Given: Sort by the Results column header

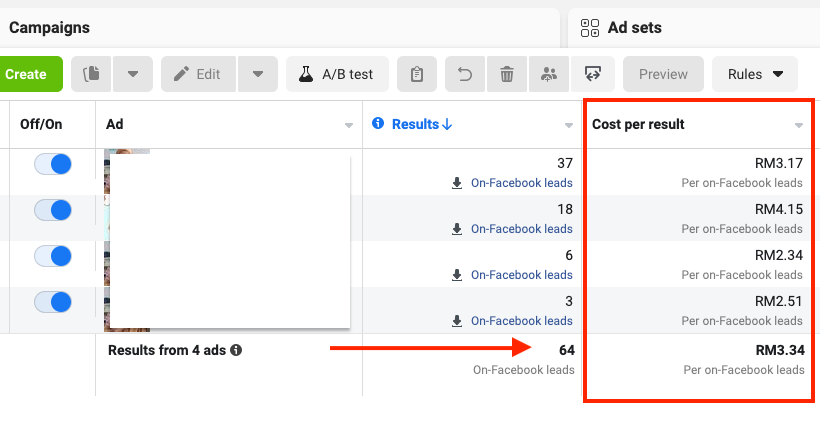Looking at the screenshot, I should 422,124.
